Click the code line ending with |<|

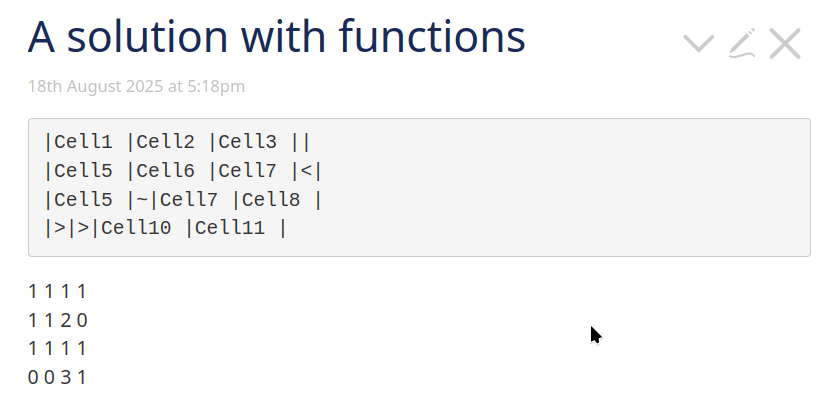tap(183, 171)
